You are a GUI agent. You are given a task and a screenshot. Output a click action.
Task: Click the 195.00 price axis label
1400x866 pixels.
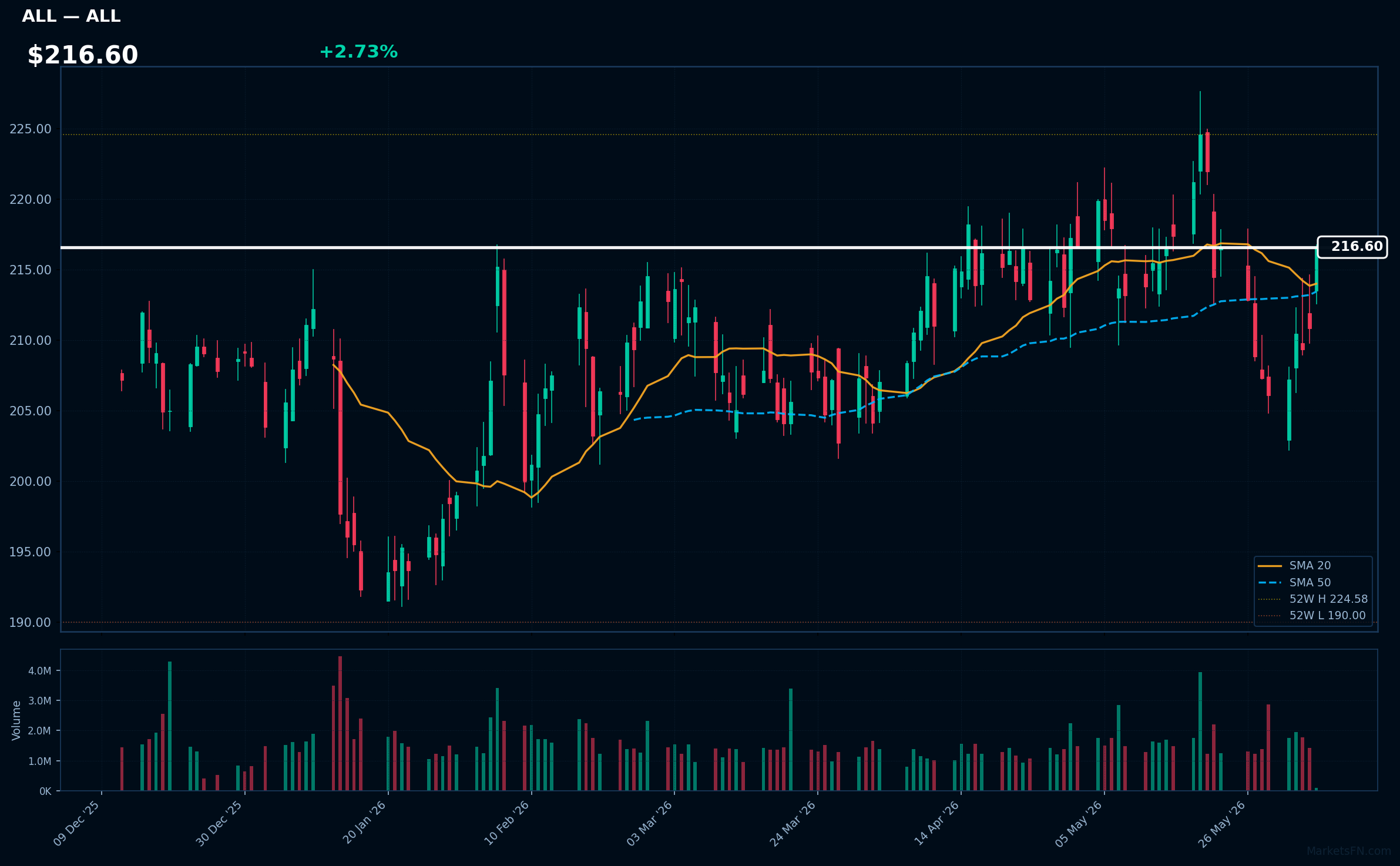[31, 552]
